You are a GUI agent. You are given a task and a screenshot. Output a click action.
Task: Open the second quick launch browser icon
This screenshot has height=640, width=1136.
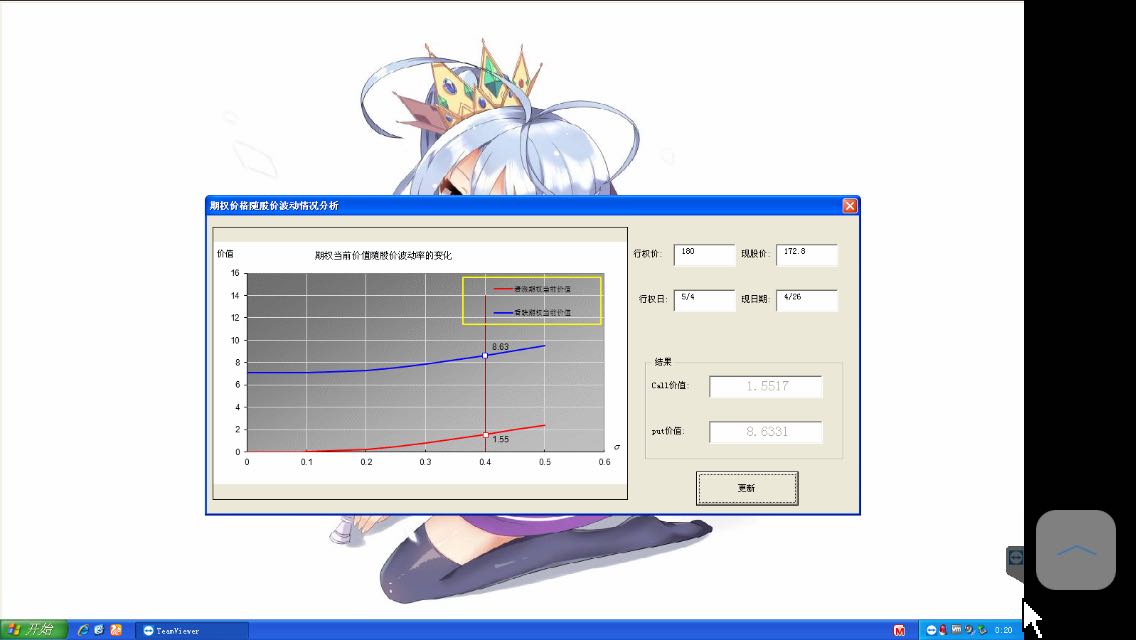click(x=99, y=630)
